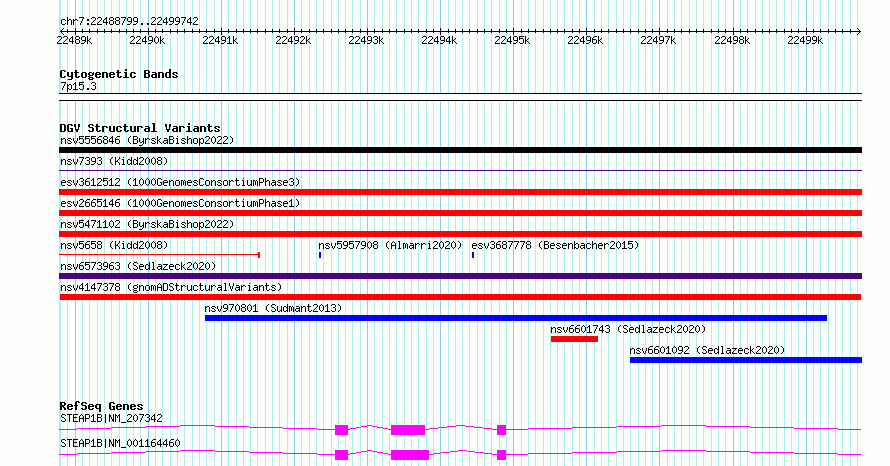Click the nsv5556846 black variant bar
890x466 pixels.
(460, 150)
